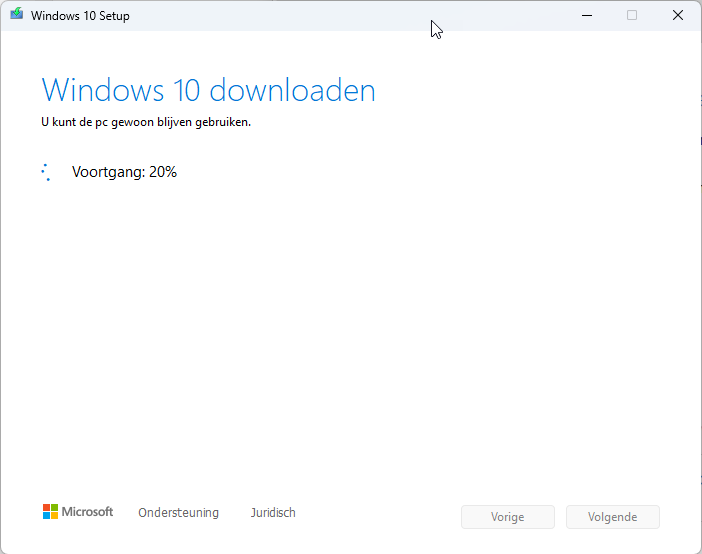
Task: Click the "U kunt de pc gewoon blijven gebruiken." text
Action: coord(146,122)
